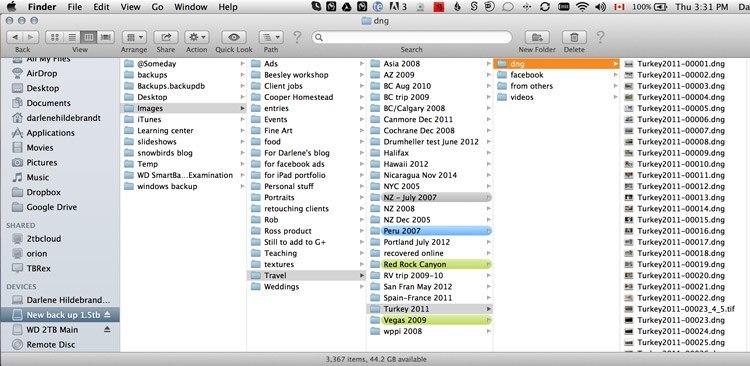Eject the New back up 1.5tb drive

[107, 315]
